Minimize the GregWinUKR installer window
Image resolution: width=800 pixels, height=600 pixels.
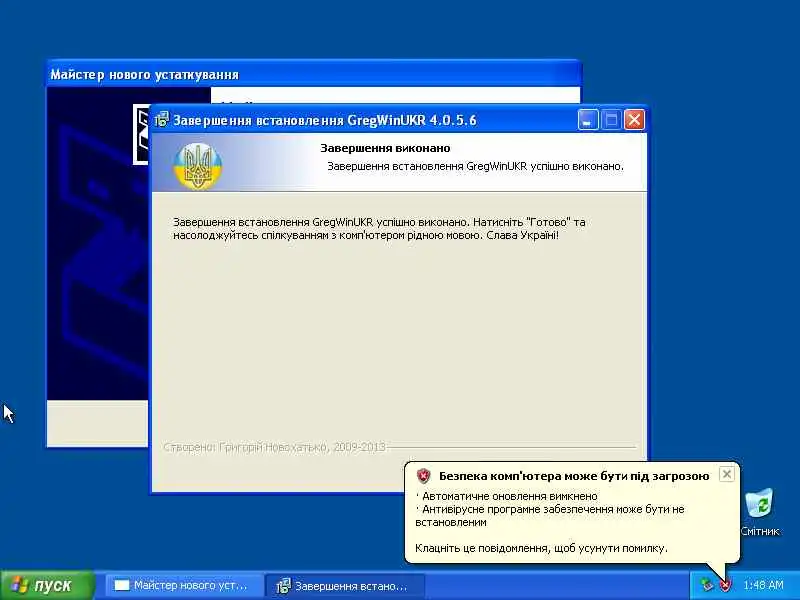(588, 120)
